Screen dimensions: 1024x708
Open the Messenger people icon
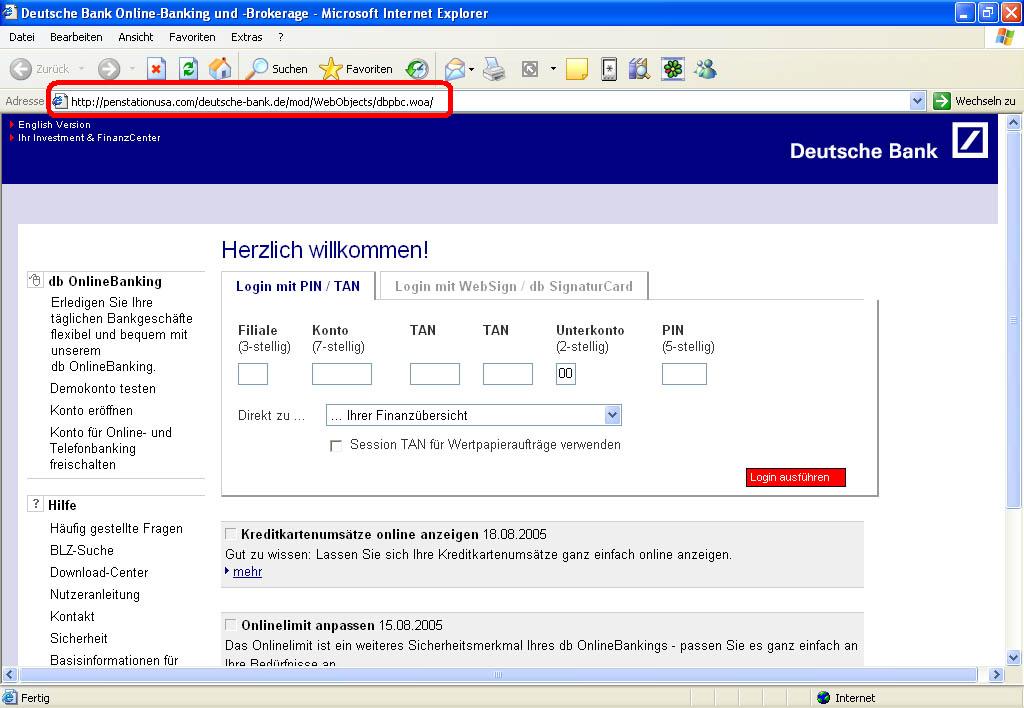pyautogui.click(x=705, y=69)
